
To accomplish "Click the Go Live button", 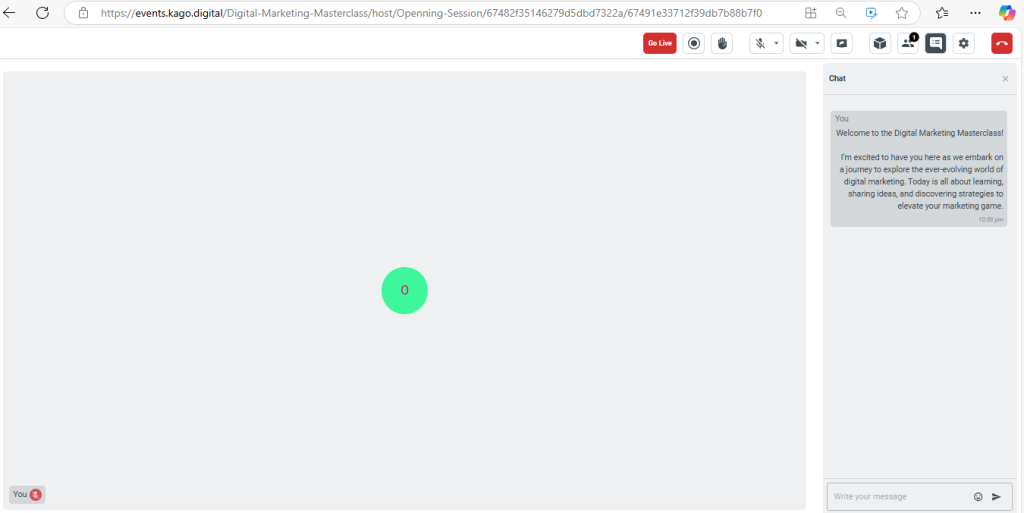I will click(x=659, y=43).
